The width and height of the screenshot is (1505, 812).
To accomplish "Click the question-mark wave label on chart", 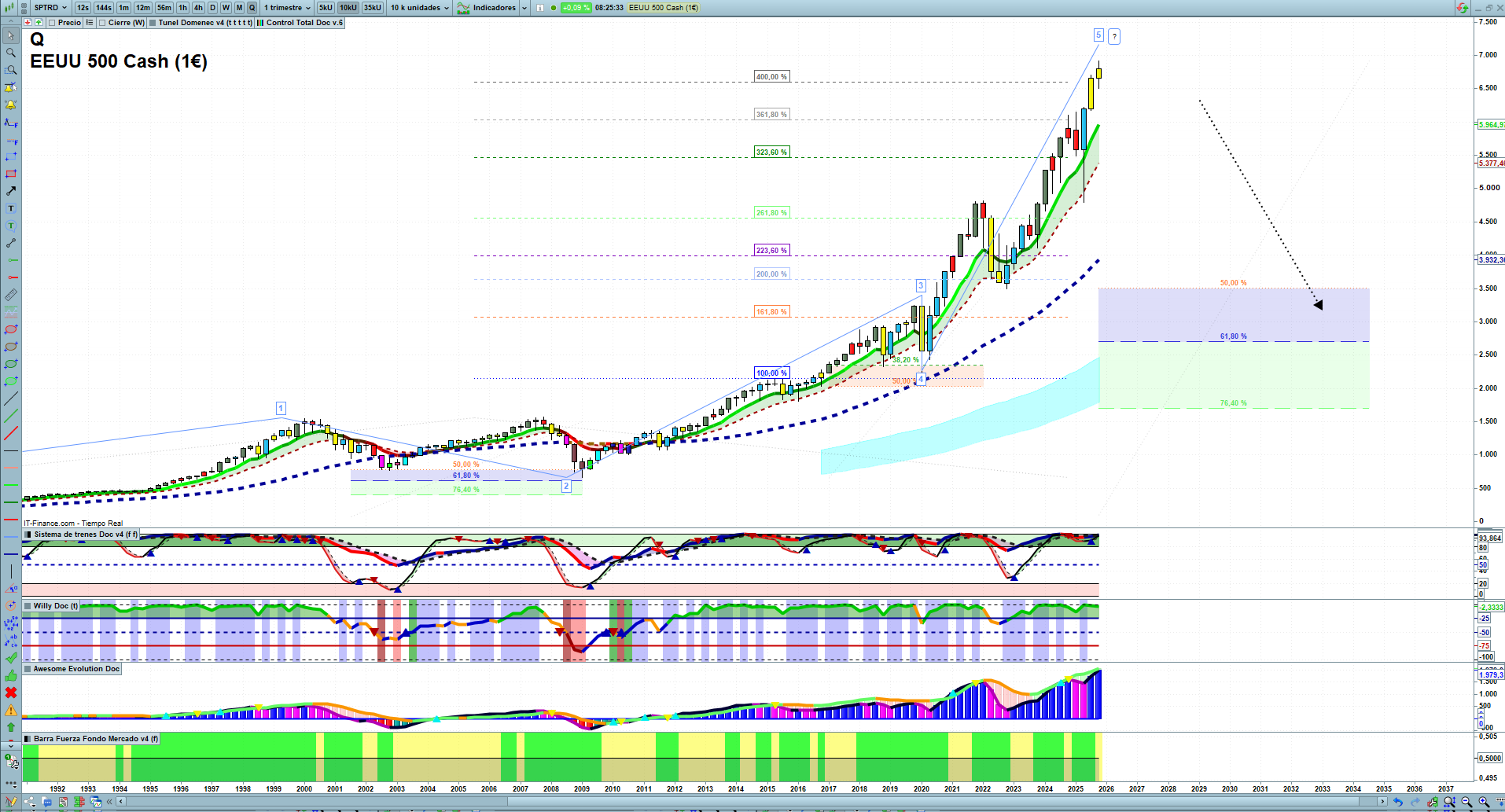I will click(x=1114, y=36).
